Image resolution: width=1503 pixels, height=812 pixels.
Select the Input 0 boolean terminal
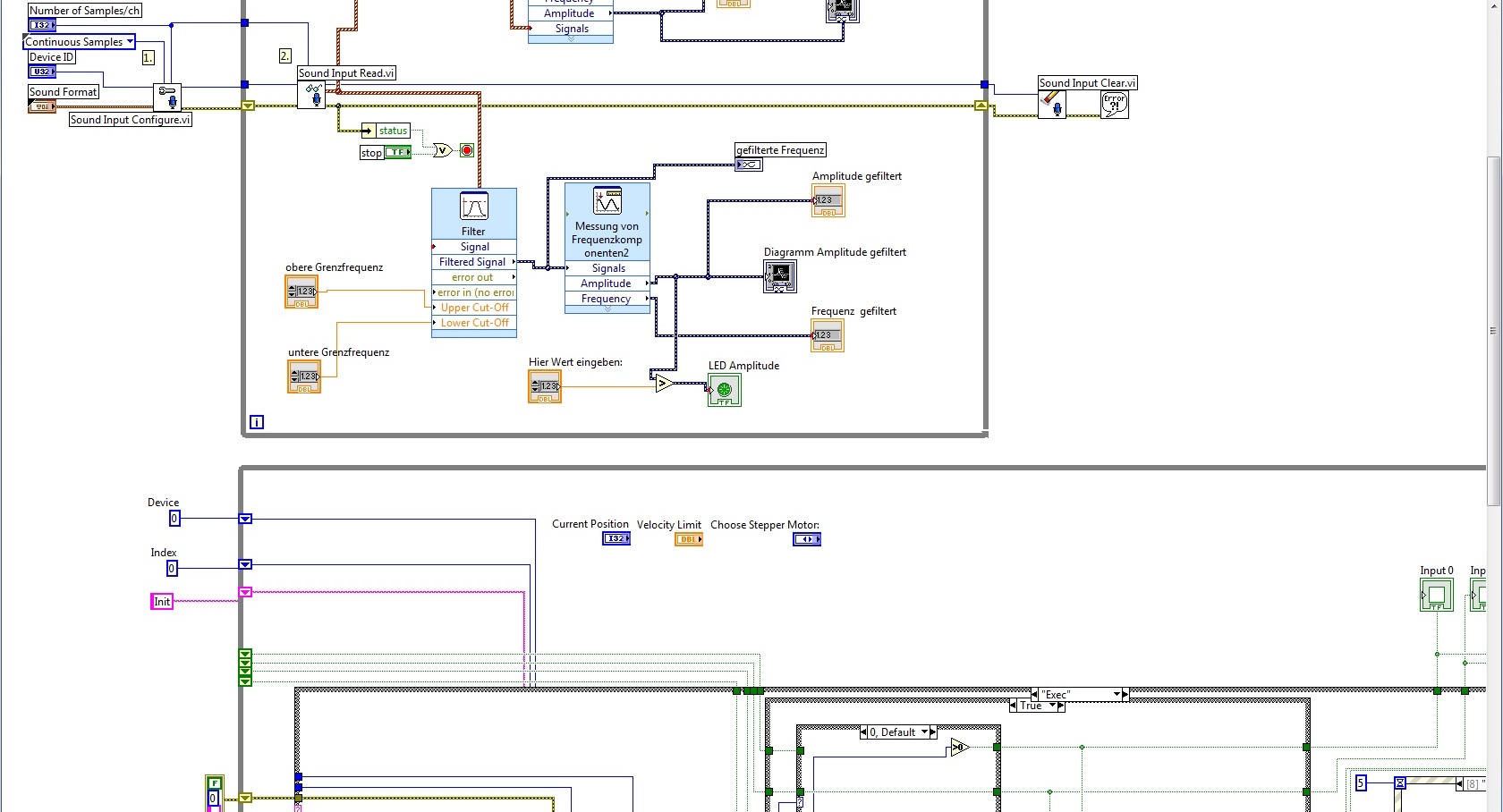pos(1437,595)
